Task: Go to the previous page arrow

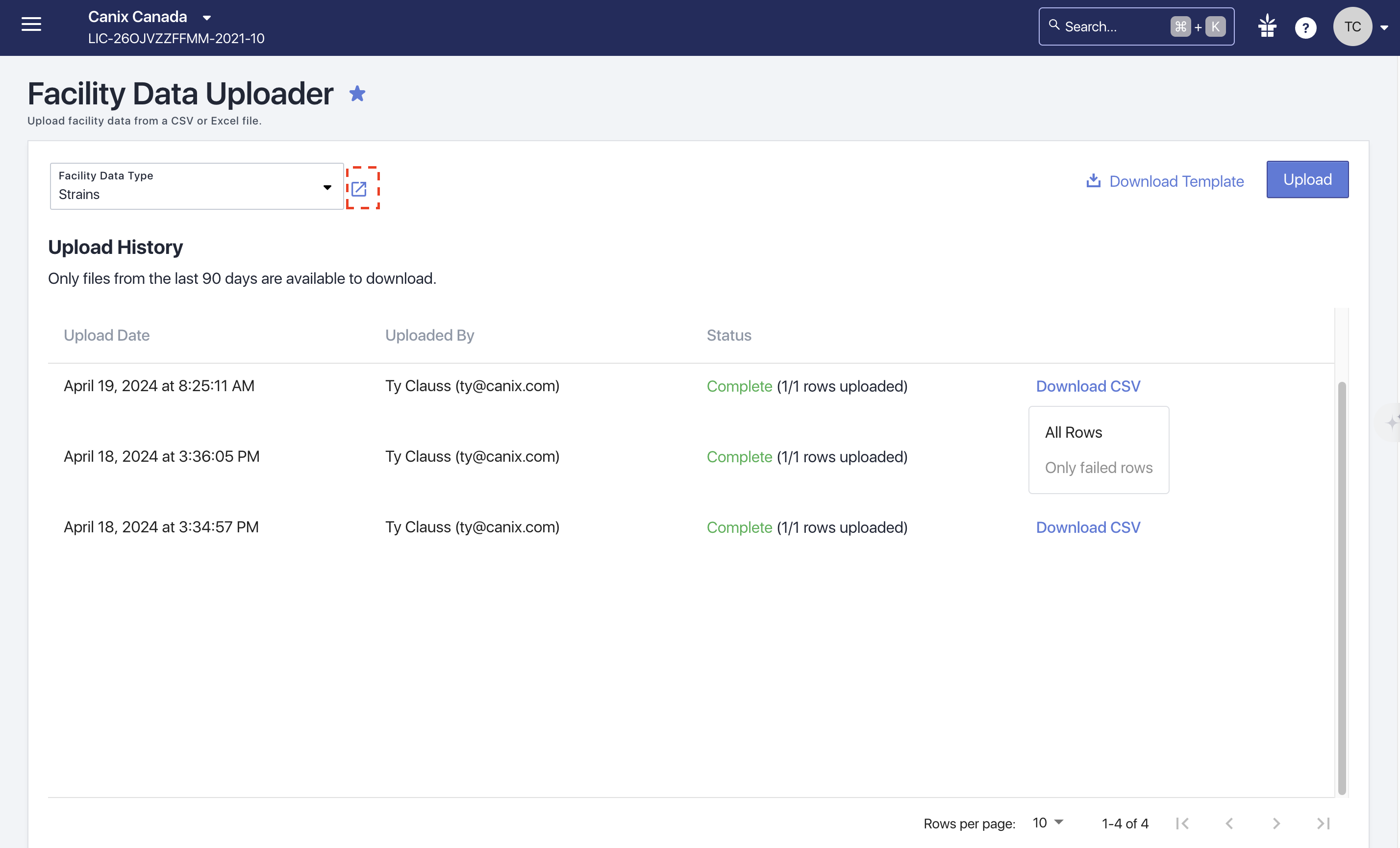Action: 1229,823
